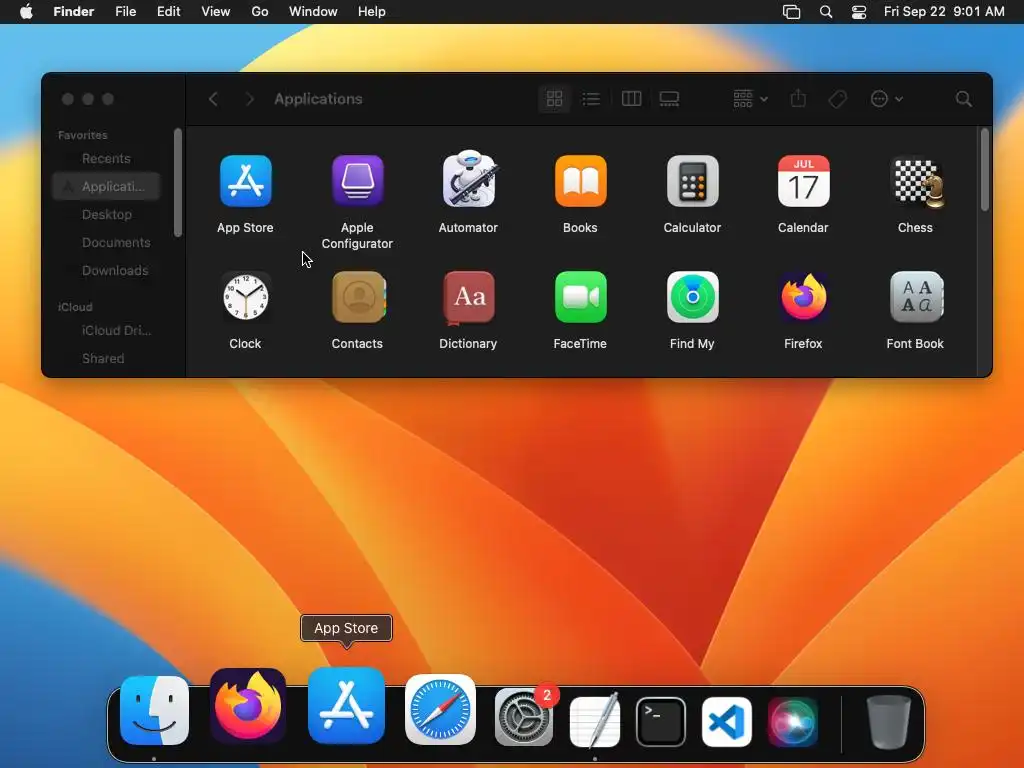Select the Chess app icon
Image resolution: width=1024 pixels, height=768 pixels.
(x=916, y=182)
